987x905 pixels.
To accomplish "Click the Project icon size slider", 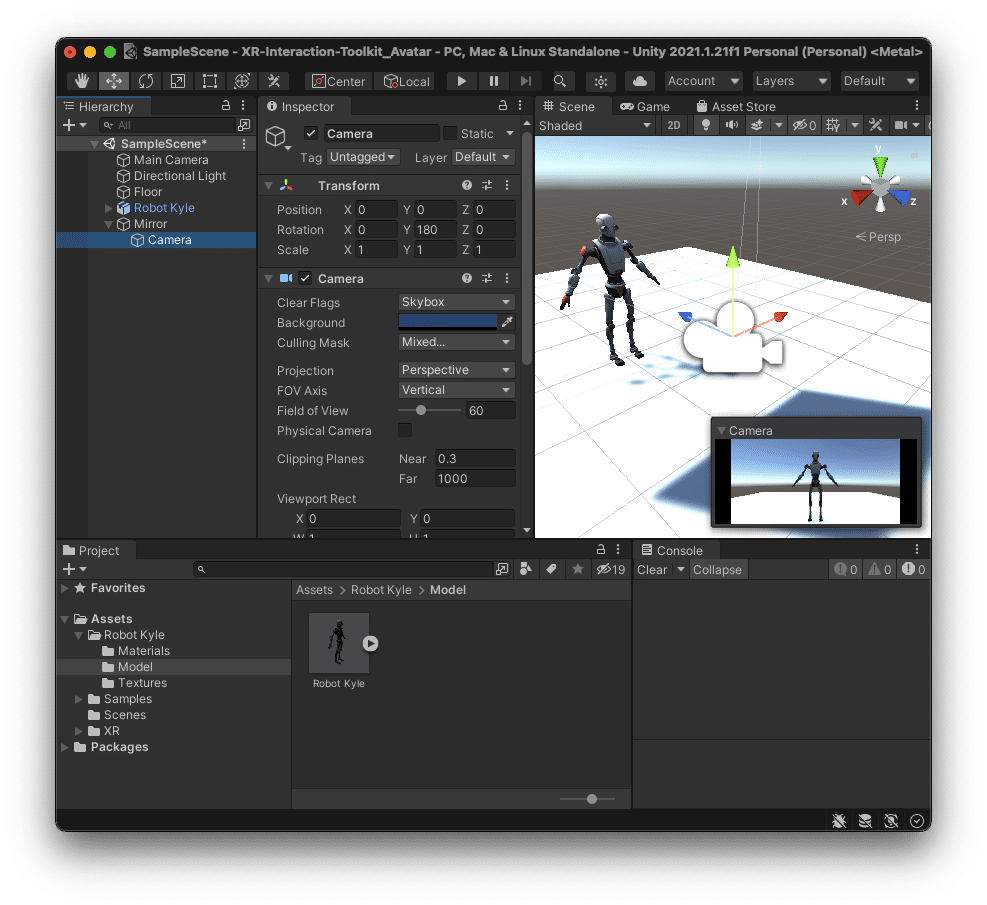I will 592,799.
